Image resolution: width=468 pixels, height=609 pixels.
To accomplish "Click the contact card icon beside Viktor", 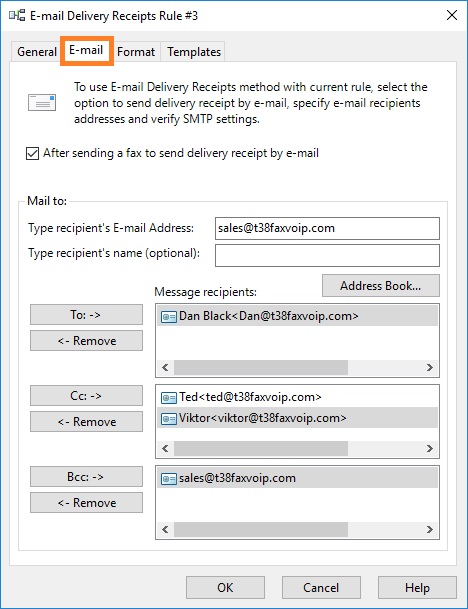I will (169, 419).
